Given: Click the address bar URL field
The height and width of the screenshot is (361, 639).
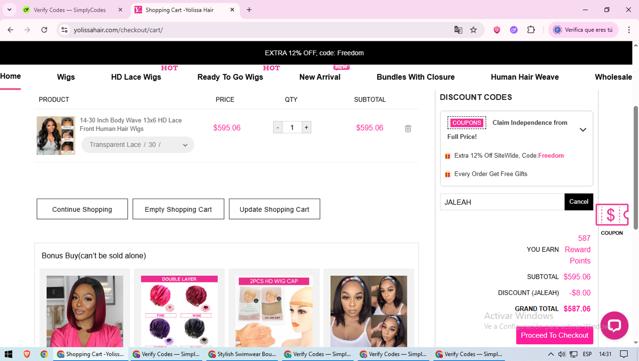Looking at the screenshot, I should point(261,30).
